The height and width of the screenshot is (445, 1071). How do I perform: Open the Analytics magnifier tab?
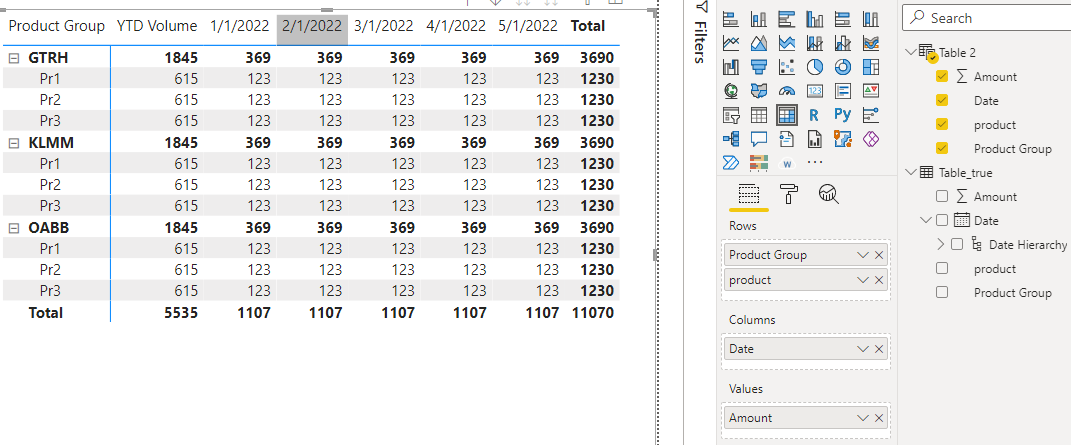point(829,195)
